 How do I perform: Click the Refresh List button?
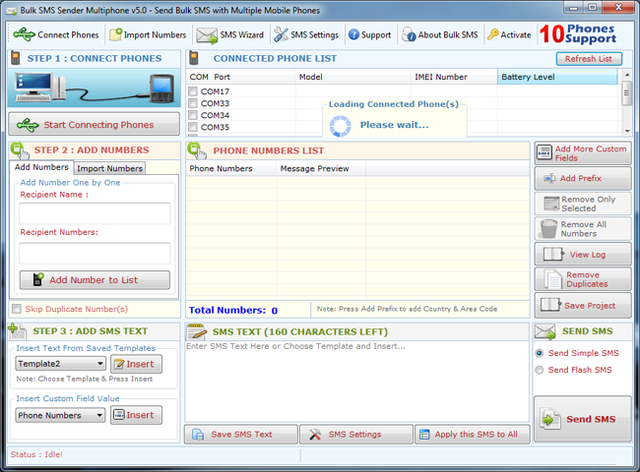(589, 59)
